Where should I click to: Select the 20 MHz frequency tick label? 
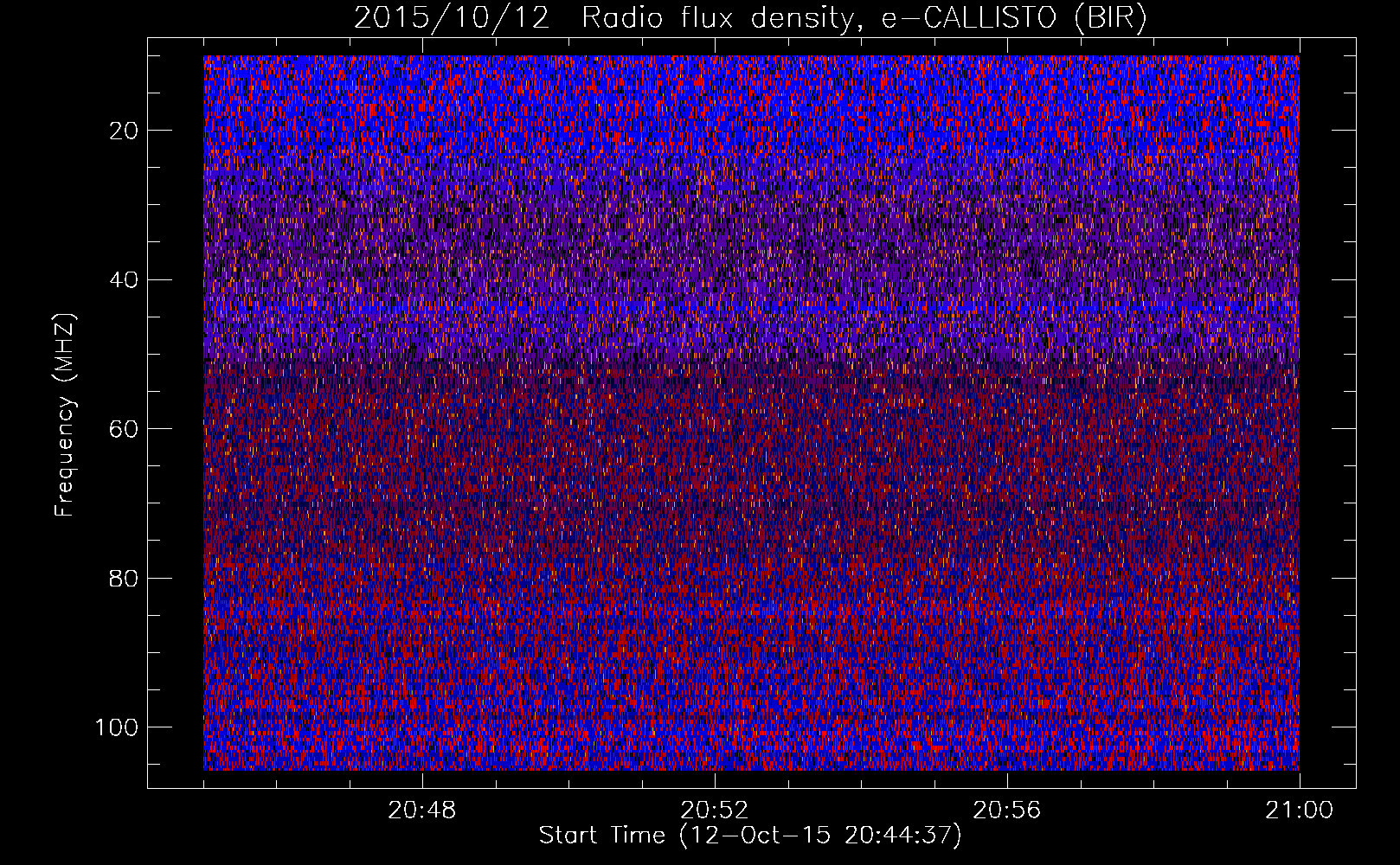(125, 131)
